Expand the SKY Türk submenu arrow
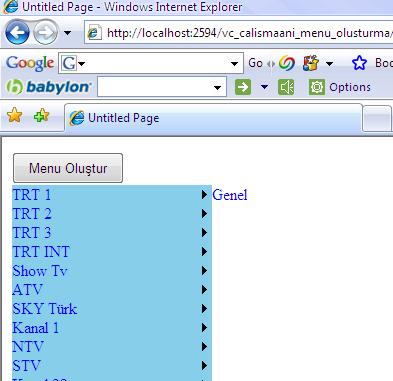The image size is (393, 381). [x=204, y=309]
